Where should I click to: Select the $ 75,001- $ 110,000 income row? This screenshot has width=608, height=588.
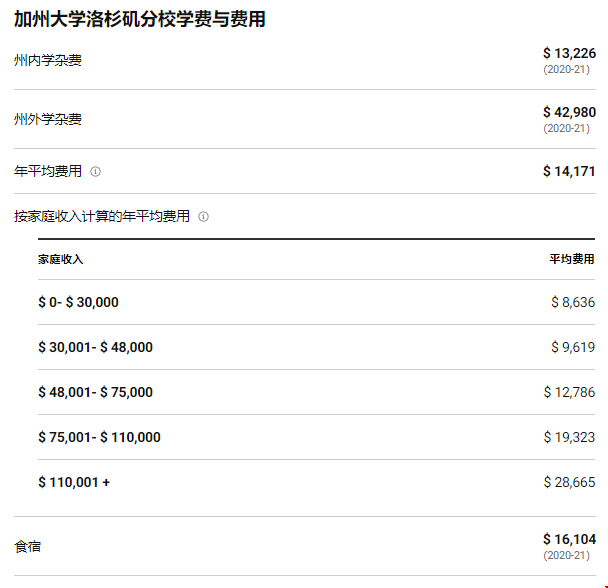click(x=316, y=437)
